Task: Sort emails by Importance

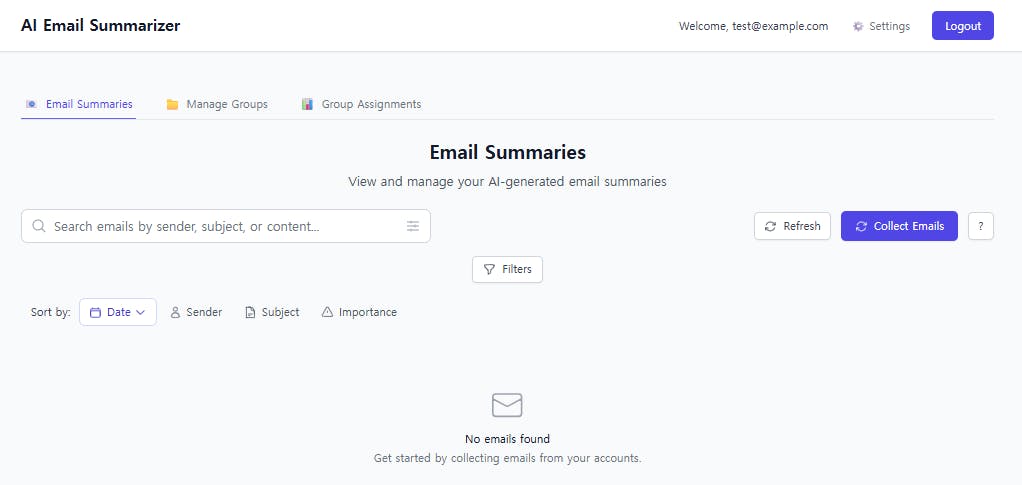Action: (359, 312)
